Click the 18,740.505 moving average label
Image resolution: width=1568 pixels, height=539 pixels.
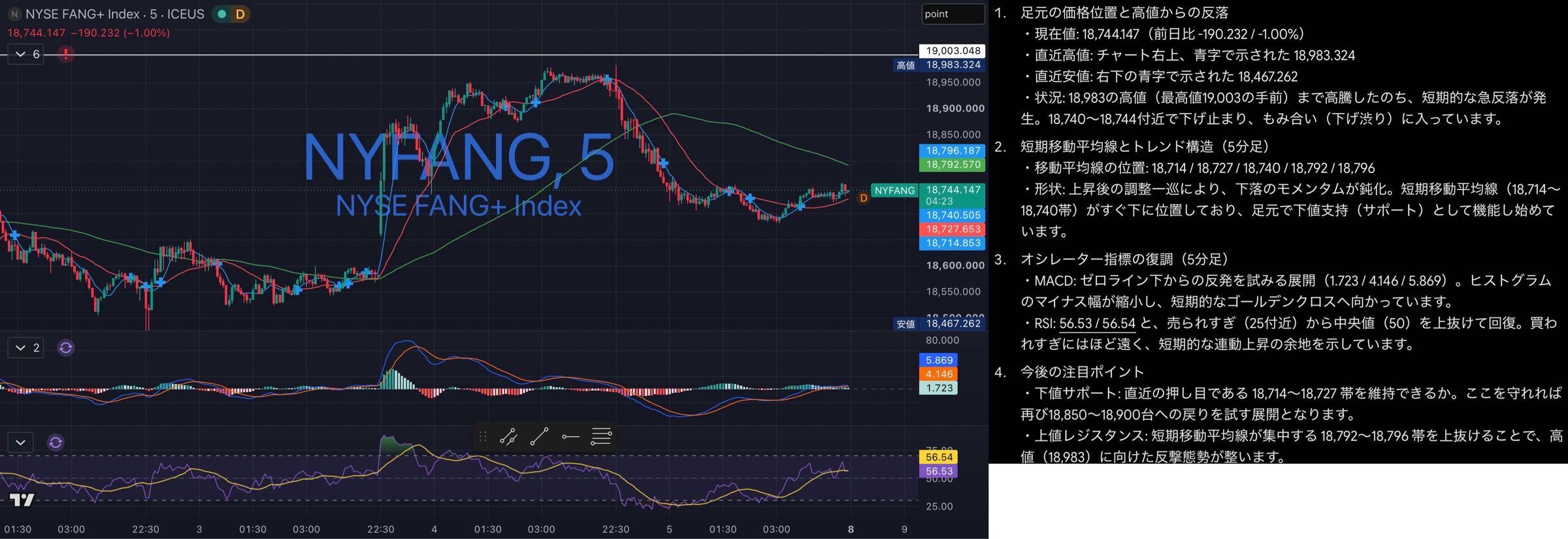click(x=953, y=215)
